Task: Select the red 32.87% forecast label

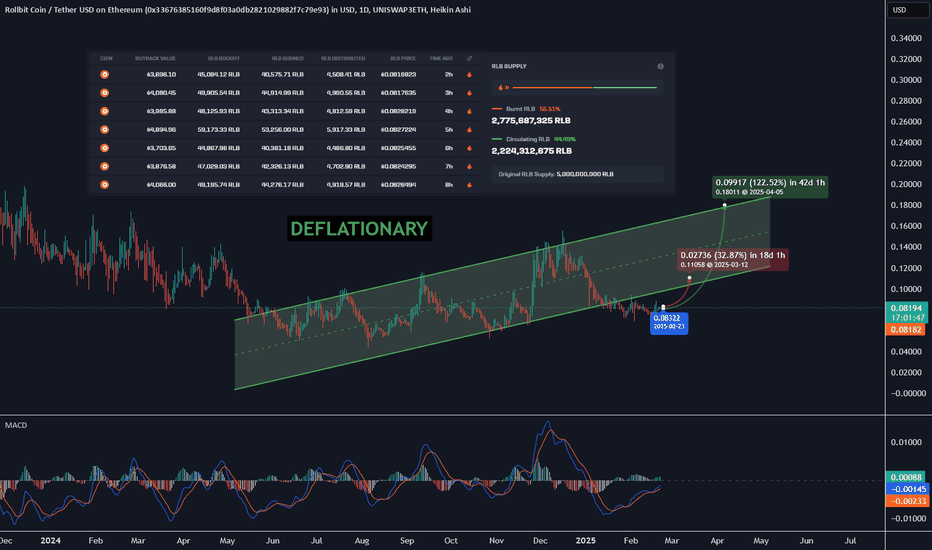Action: (733, 259)
